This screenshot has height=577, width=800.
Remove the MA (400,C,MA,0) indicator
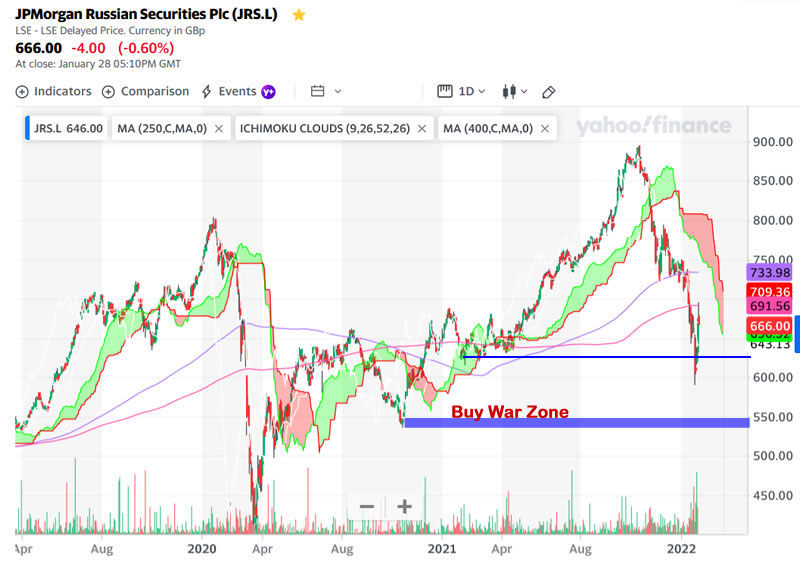pyautogui.click(x=545, y=129)
